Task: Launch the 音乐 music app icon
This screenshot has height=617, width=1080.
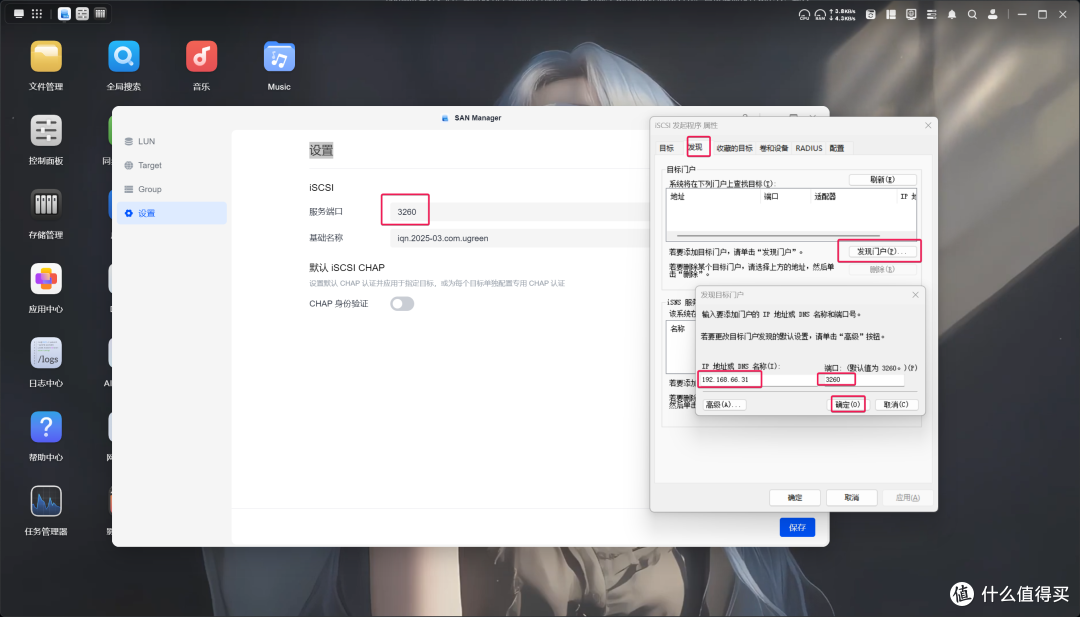Action: click(202, 57)
